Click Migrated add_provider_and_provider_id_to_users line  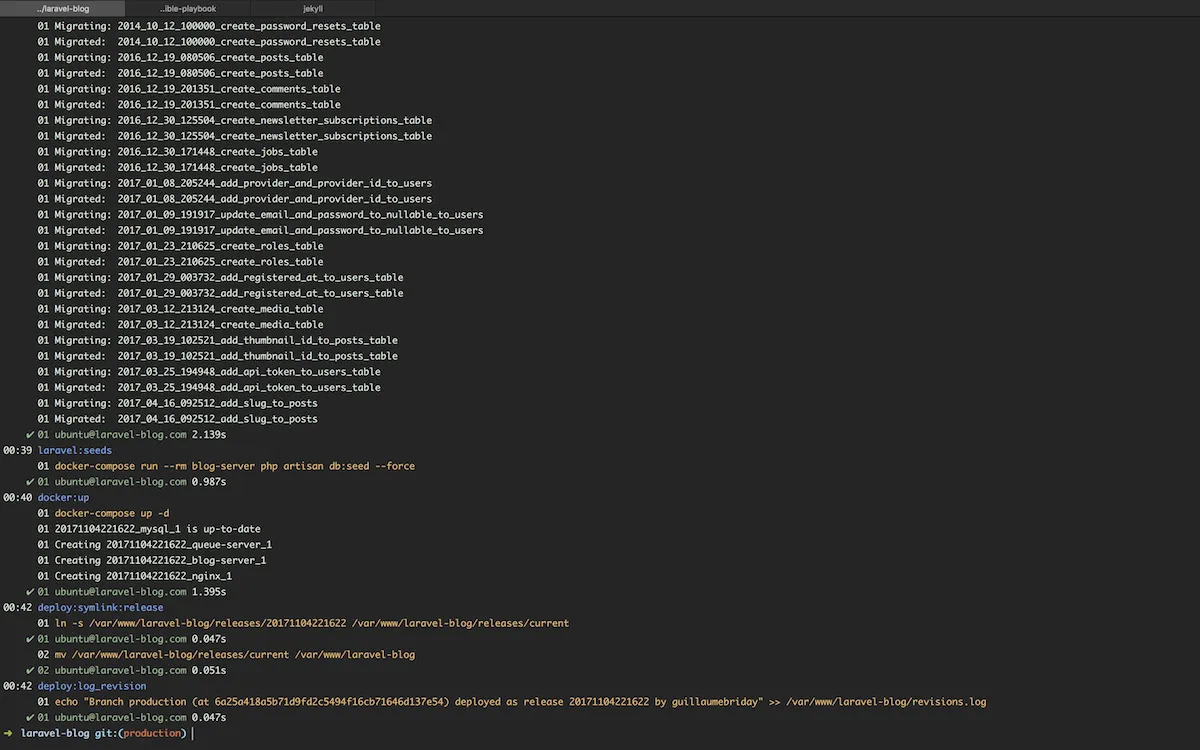235,199
